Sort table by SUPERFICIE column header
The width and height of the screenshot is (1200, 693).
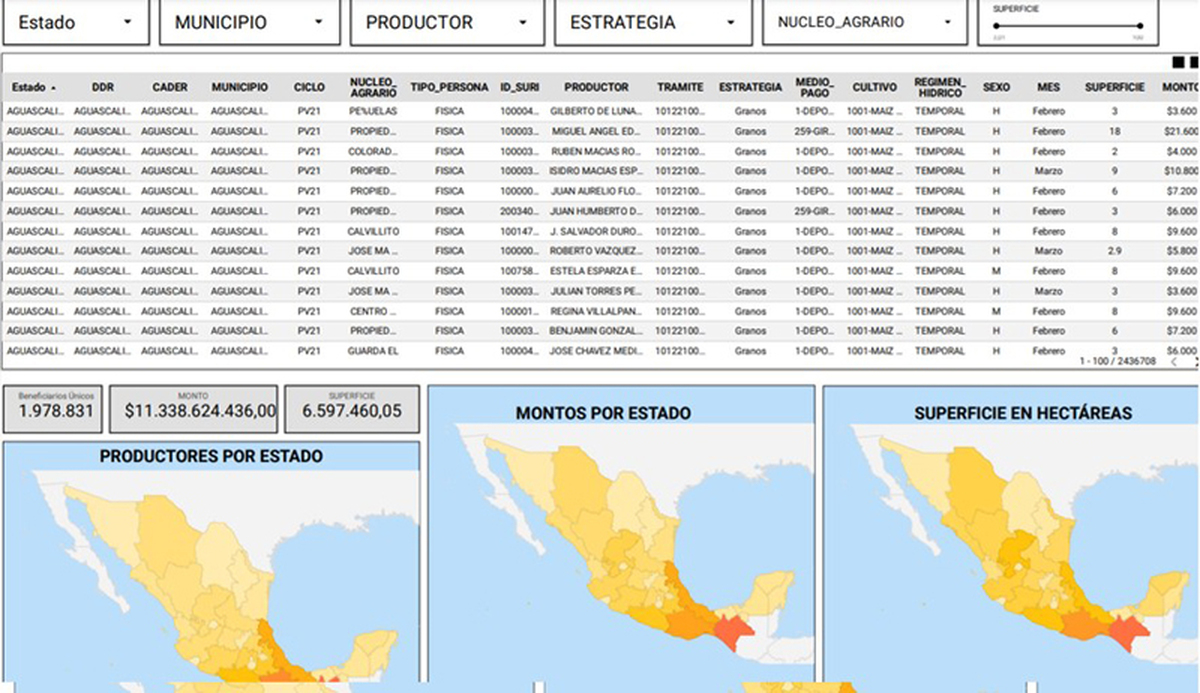[1115, 88]
